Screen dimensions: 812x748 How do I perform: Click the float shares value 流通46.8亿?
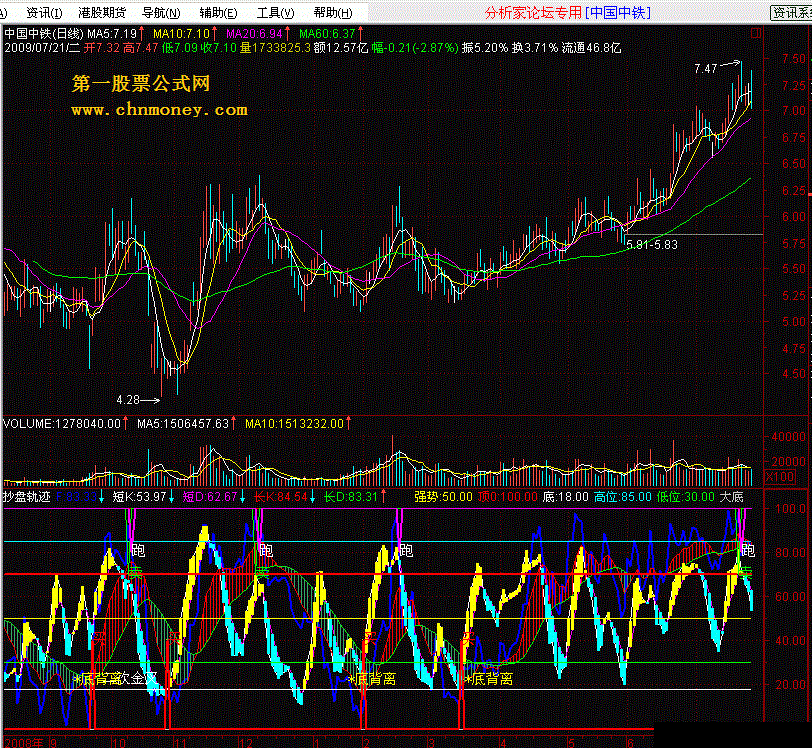(x=591, y=48)
